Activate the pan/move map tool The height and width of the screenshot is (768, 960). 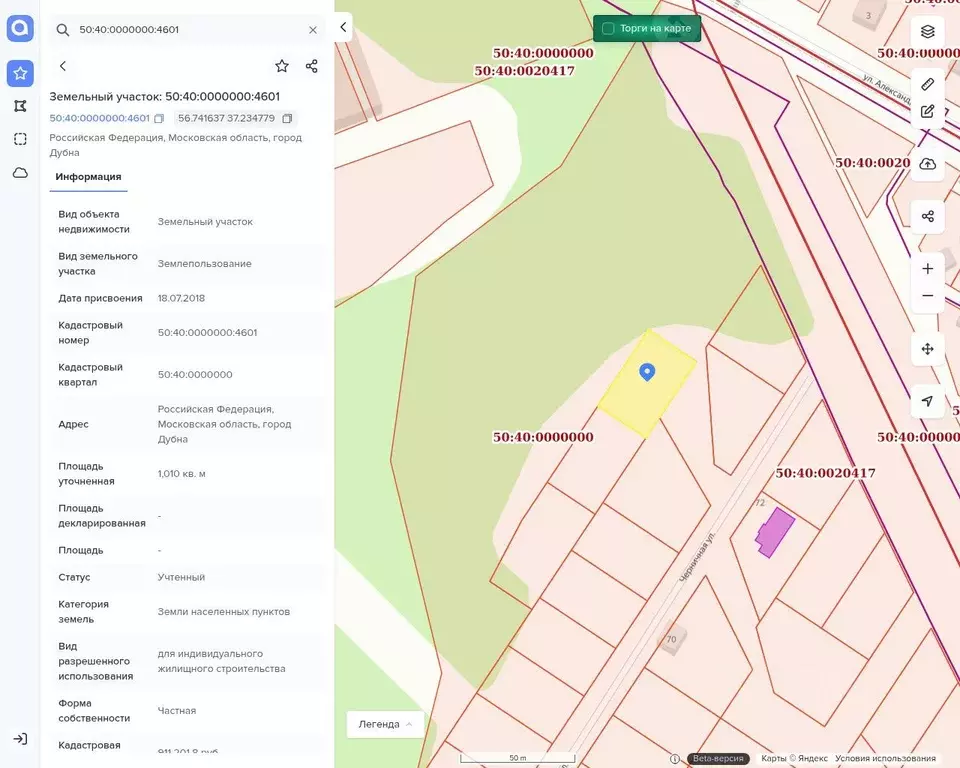(x=927, y=348)
